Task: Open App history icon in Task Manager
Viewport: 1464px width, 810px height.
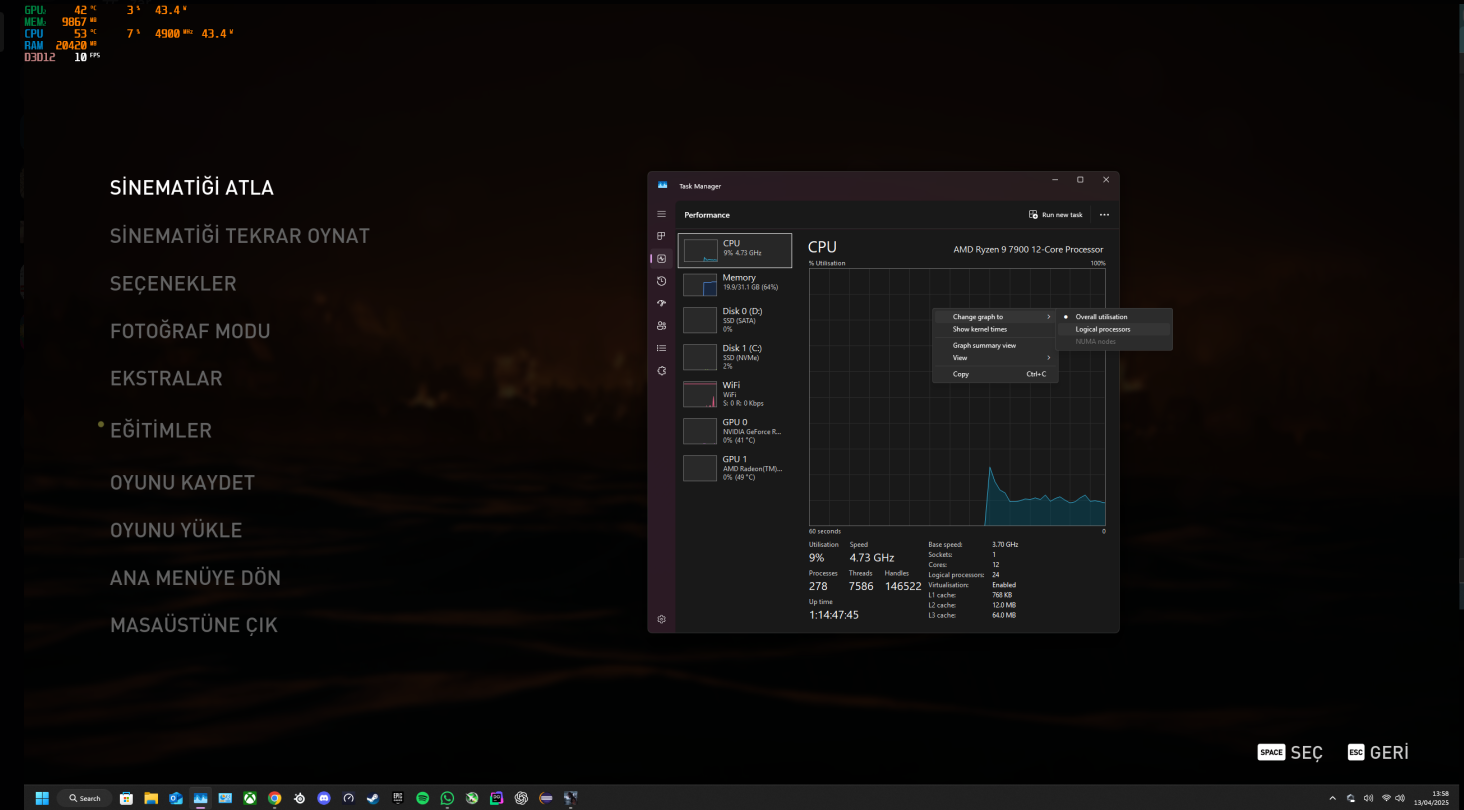Action: [x=661, y=281]
